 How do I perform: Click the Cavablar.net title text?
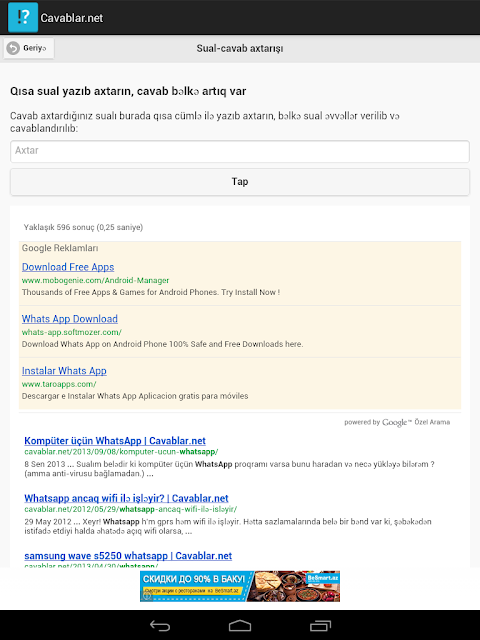point(71,18)
